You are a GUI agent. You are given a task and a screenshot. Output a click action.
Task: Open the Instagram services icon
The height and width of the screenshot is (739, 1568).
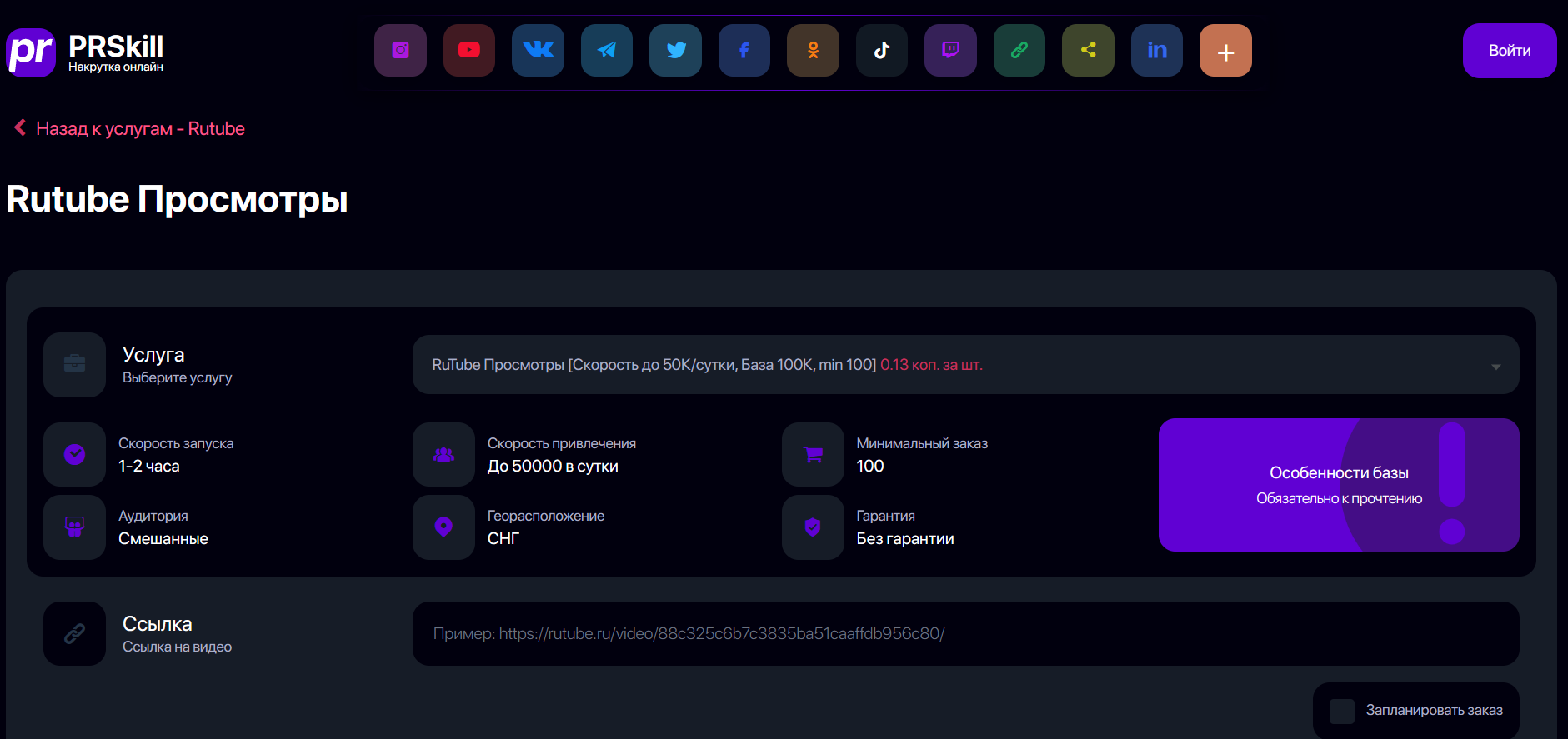pos(400,50)
